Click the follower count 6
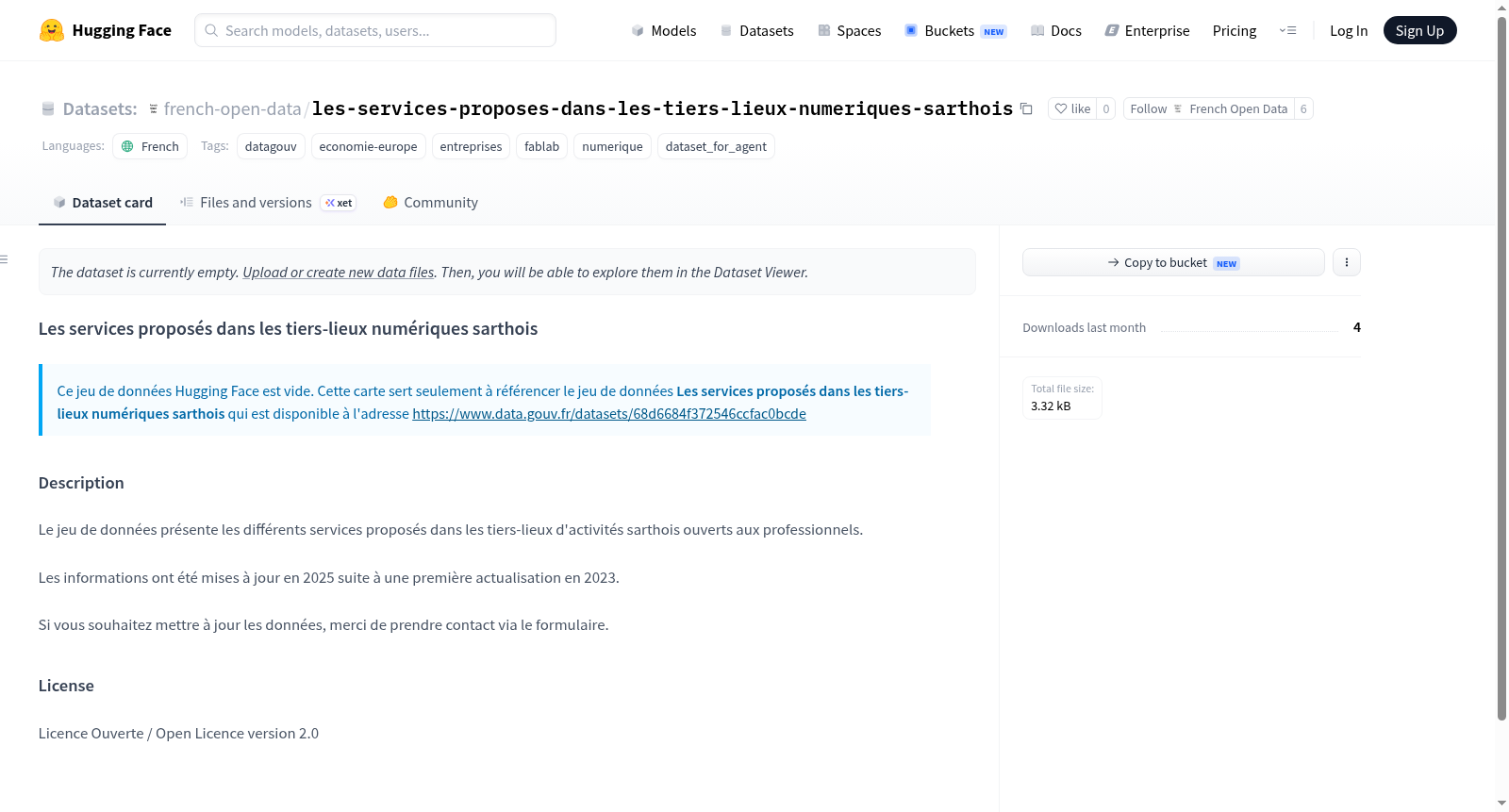 coord(1303,108)
